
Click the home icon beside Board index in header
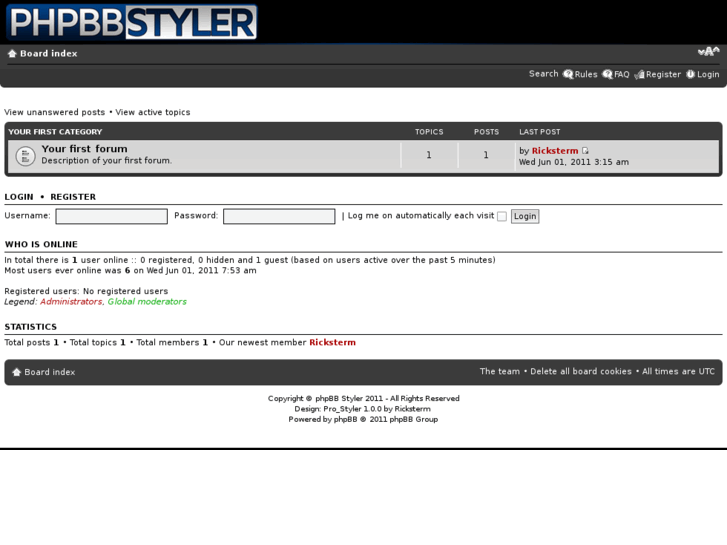pos(12,54)
